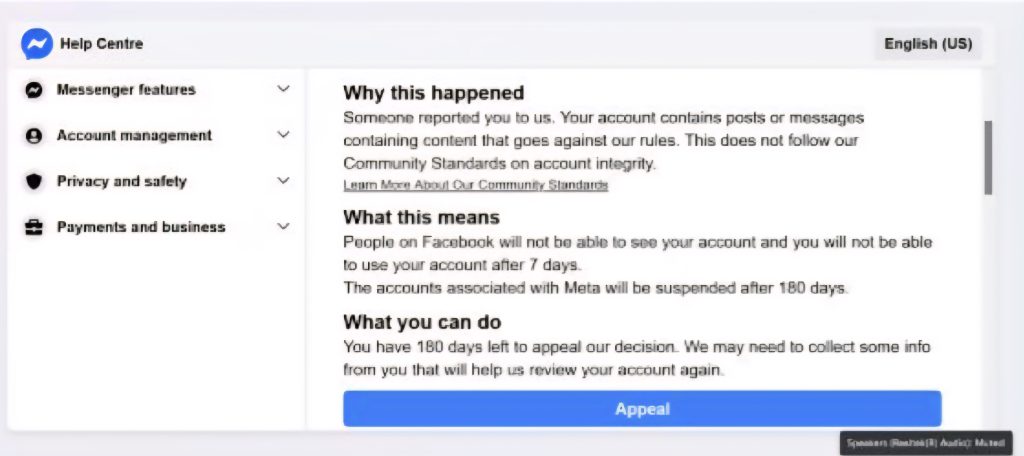Expand the Account management chevron
This screenshot has height=456, width=1024.
pos(283,135)
